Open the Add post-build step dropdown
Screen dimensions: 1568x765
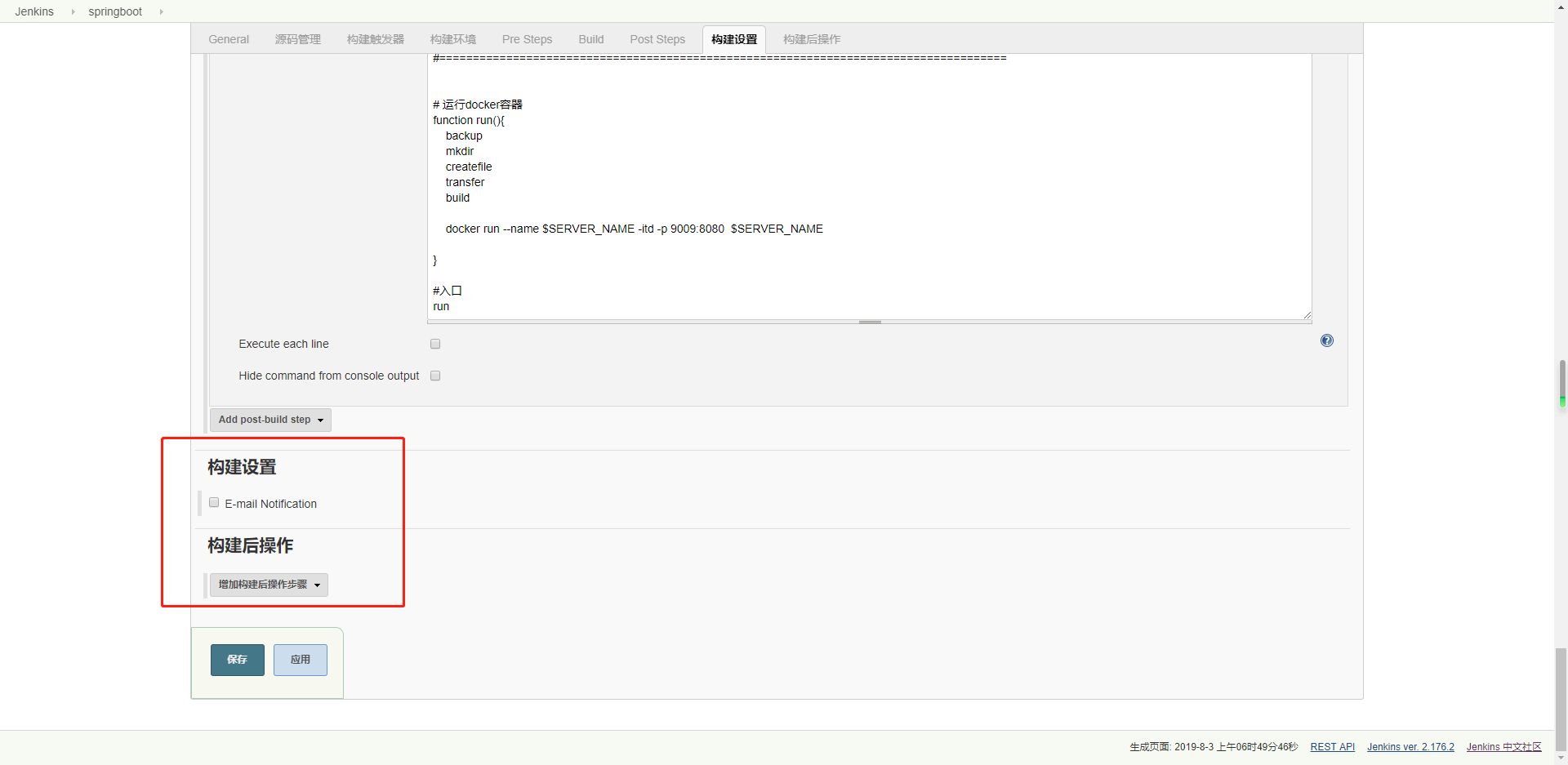(x=270, y=420)
